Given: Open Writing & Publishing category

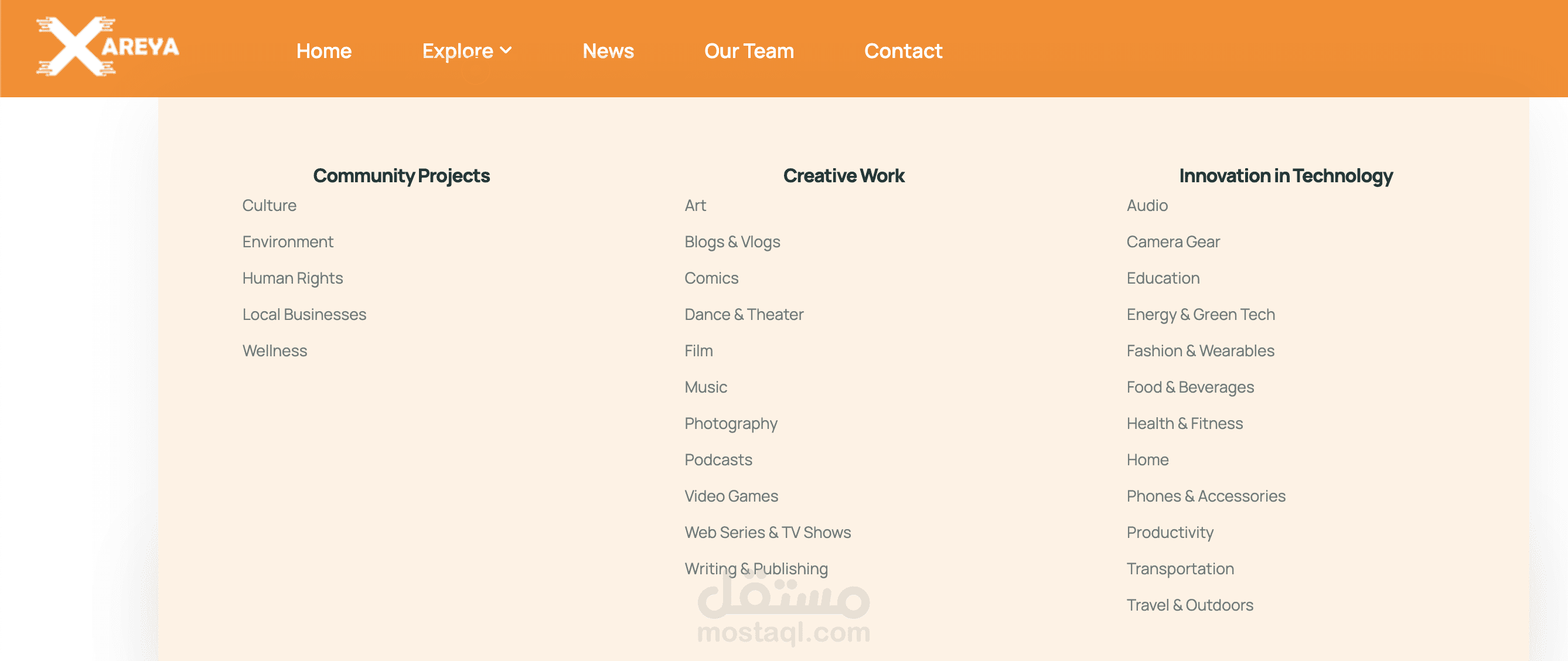Looking at the screenshot, I should tap(756, 568).
